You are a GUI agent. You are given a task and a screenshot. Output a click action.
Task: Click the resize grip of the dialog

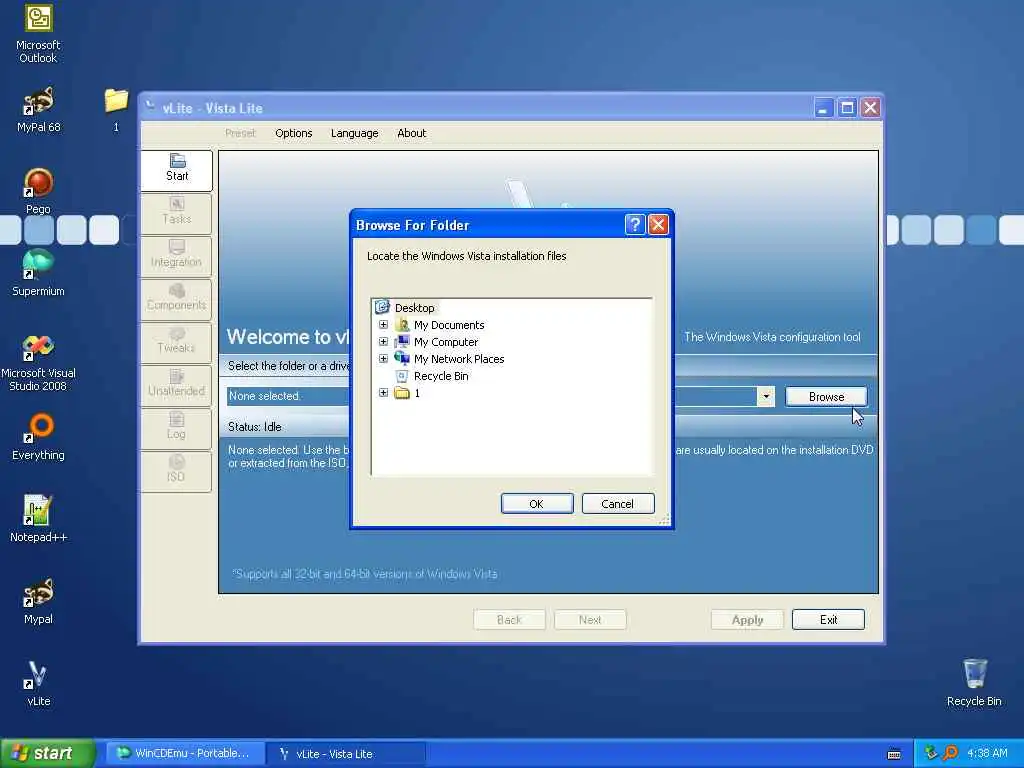click(x=665, y=520)
